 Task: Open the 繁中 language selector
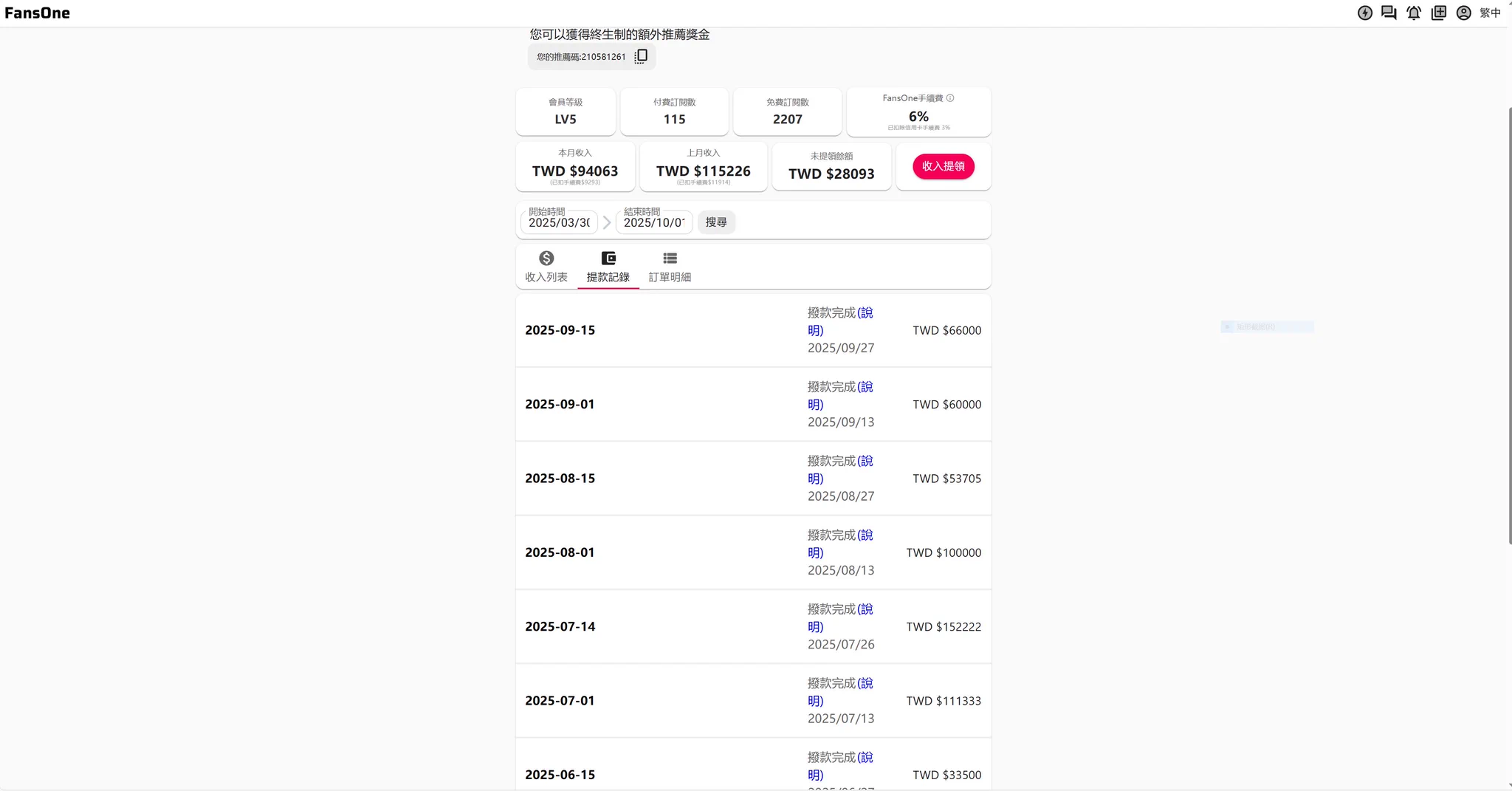click(x=1490, y=13)
